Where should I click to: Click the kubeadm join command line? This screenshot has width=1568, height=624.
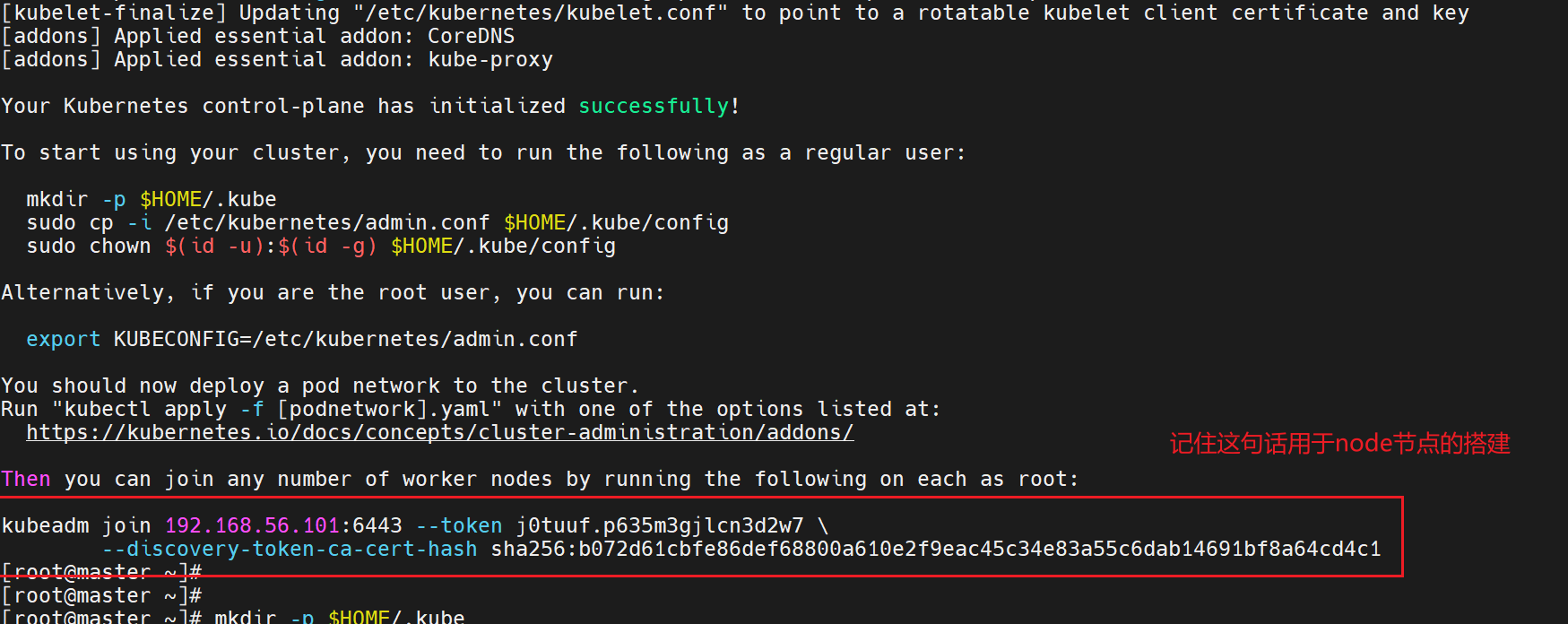[x=415, y=525]
